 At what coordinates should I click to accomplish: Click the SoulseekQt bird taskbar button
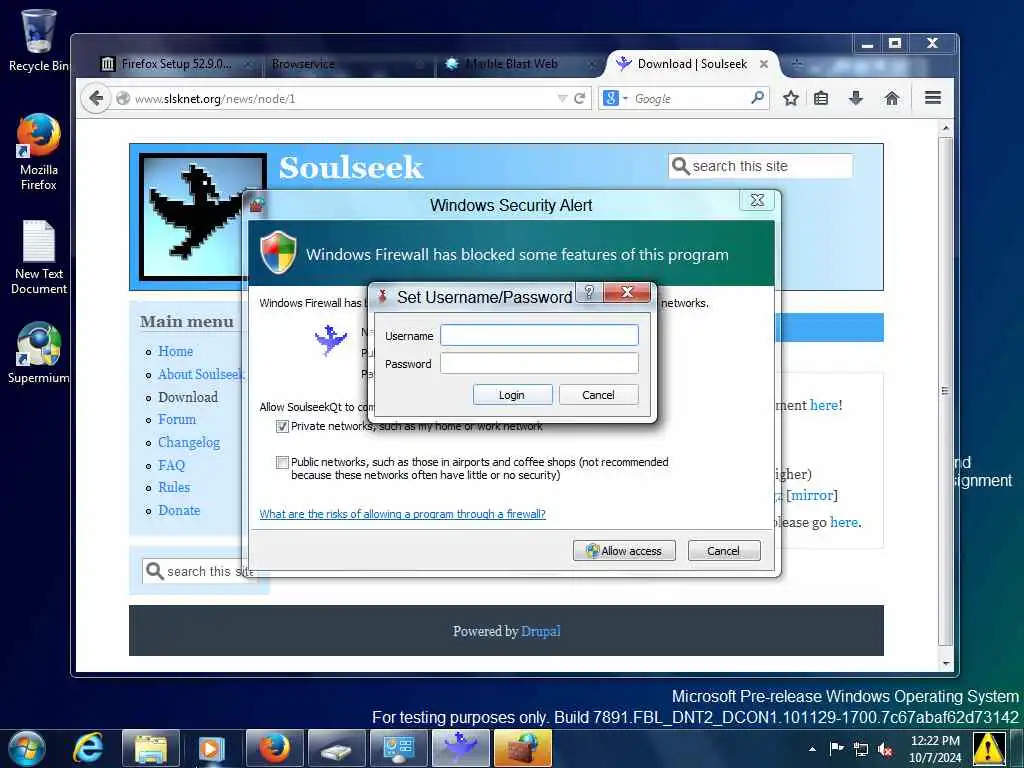click(x=460, y=748)
